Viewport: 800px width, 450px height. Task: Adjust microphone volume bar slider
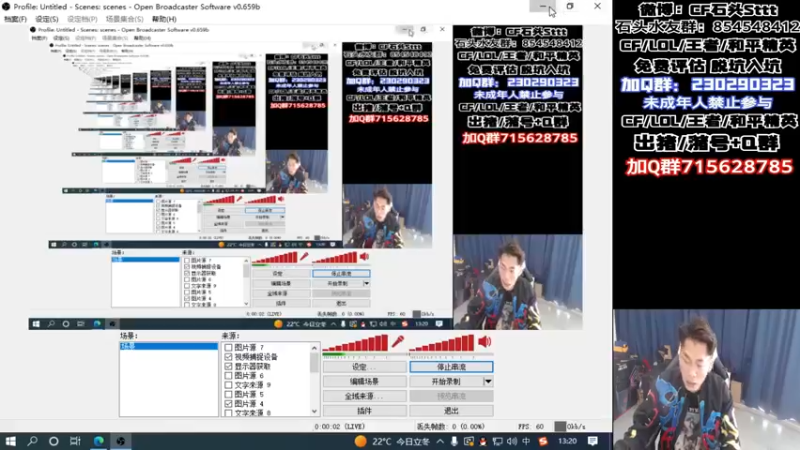[356, 343]
